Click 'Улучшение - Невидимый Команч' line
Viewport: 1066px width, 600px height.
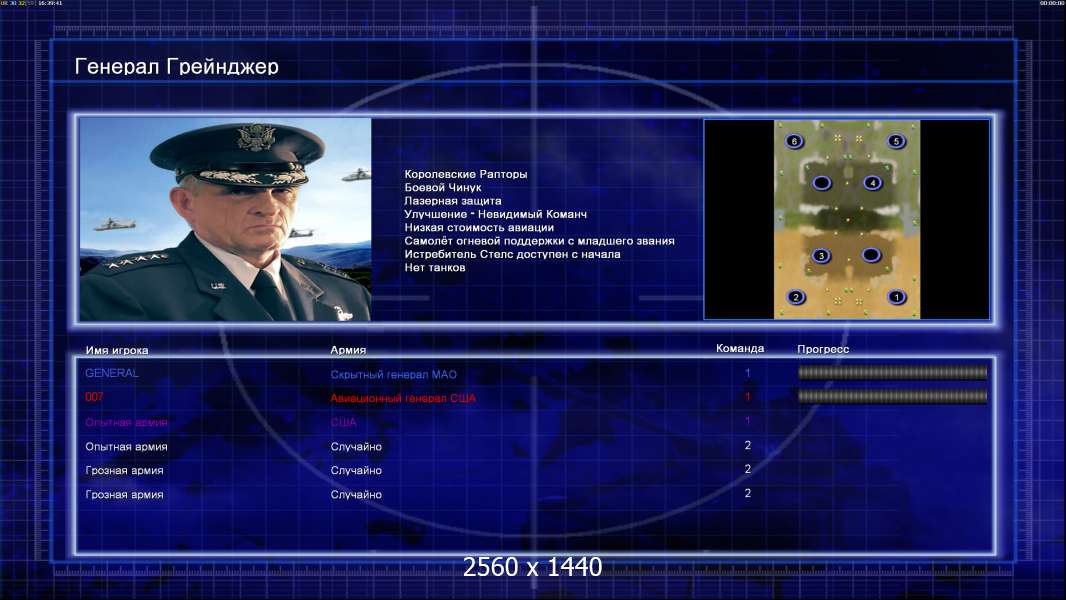pyautogui.click(x=496, y=214)
